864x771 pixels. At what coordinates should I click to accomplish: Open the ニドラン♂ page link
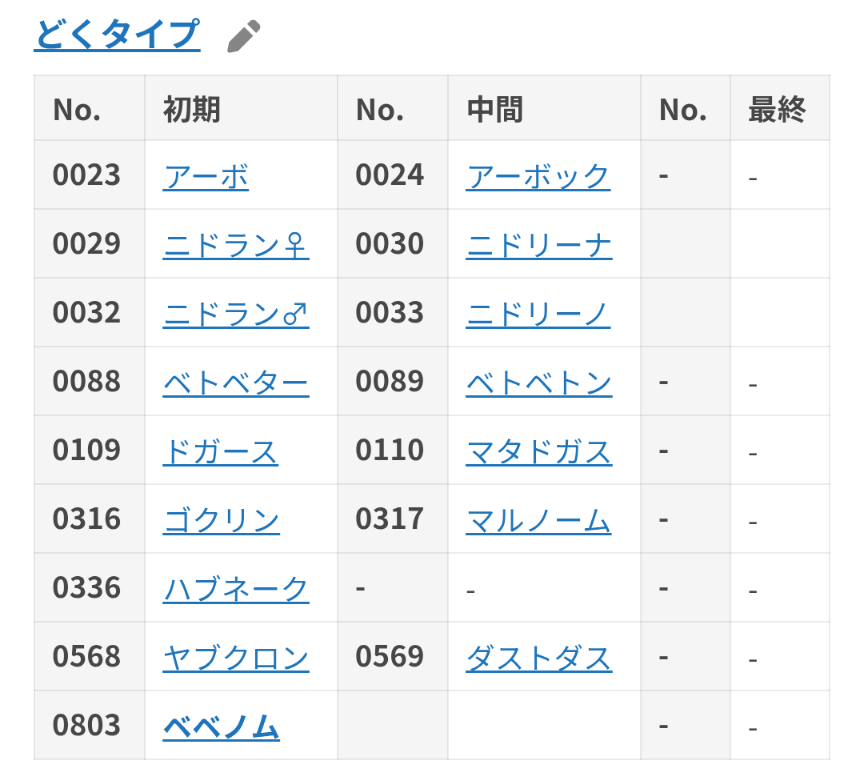235,314
